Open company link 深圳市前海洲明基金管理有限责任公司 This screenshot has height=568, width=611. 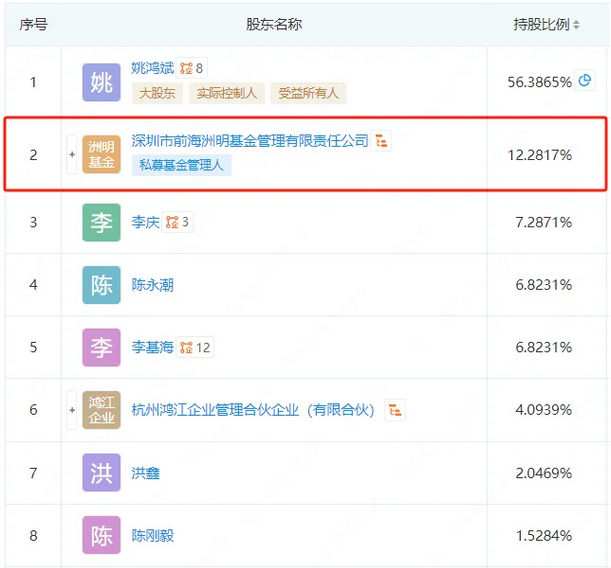pyautogui.click(x=250, y=141)
